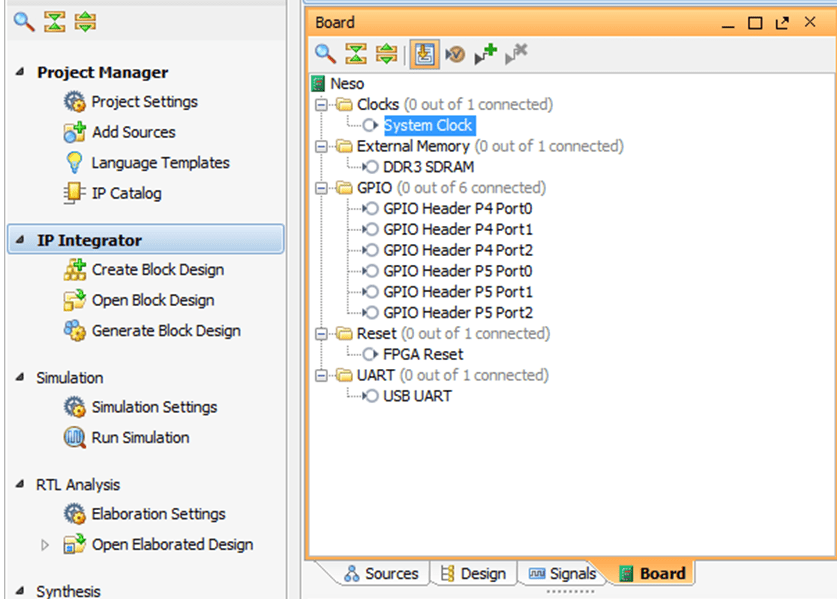Click the green-plus connect icon in Board toolbar
The height and width of the screenshot is (599, 837).
click(485, 55)
